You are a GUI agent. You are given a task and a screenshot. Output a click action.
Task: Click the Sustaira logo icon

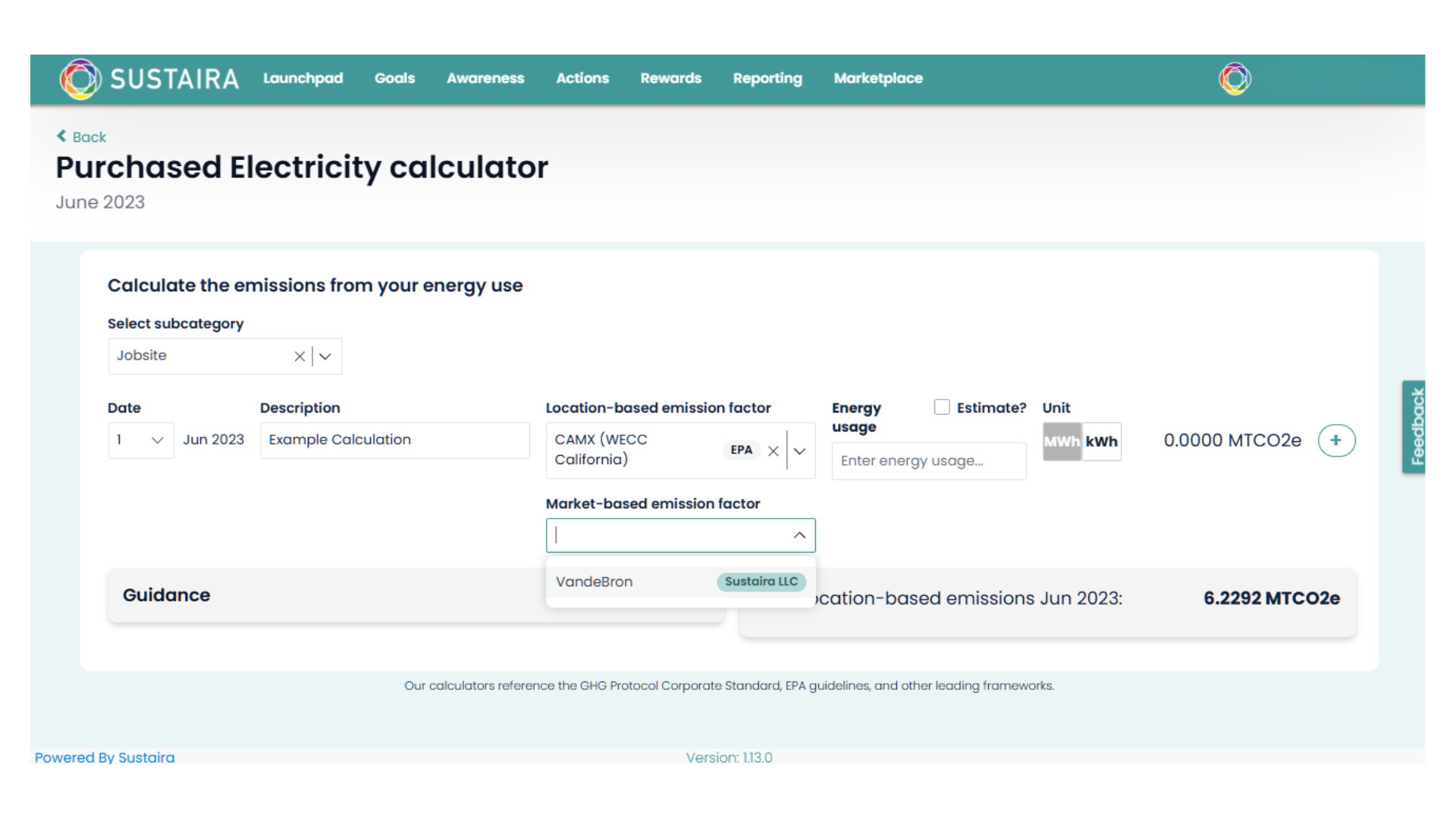coord(81,79)
